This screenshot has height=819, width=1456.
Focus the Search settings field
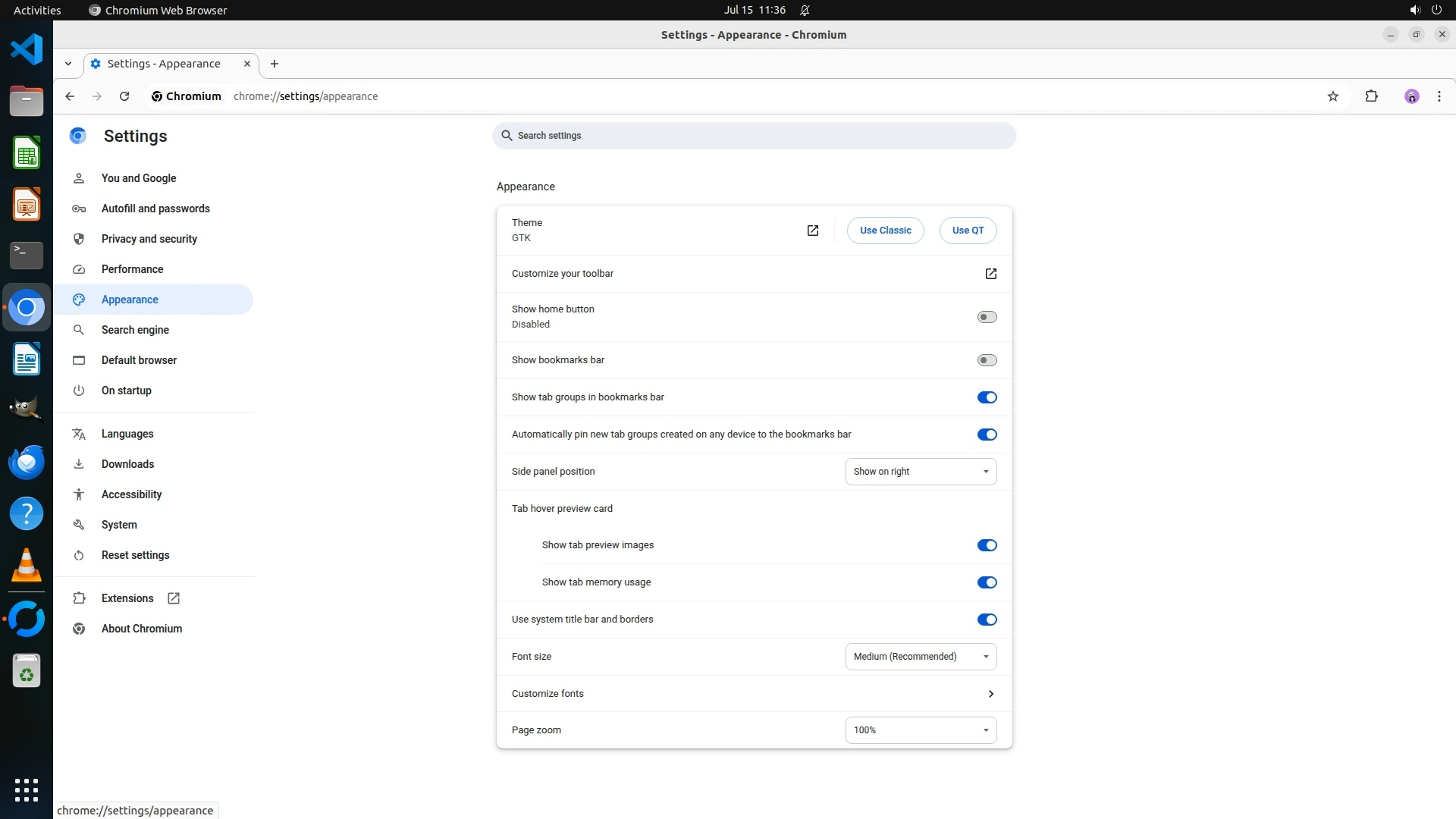coord(754,136)
